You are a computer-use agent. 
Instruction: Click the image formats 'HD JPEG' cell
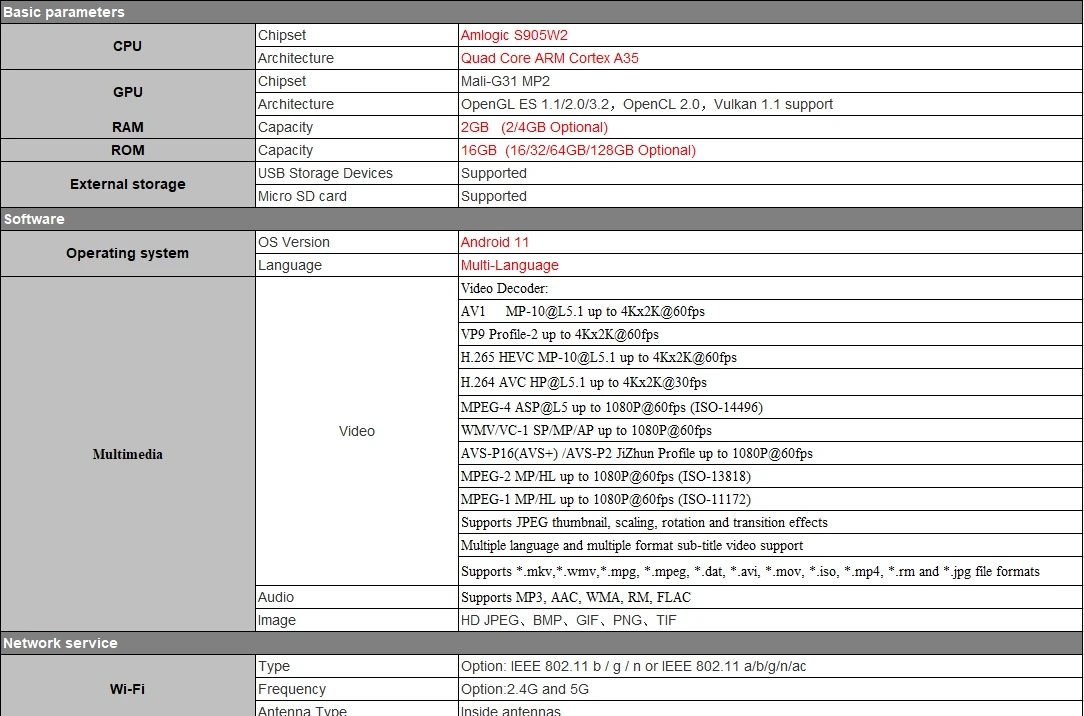tap(568, 620)
